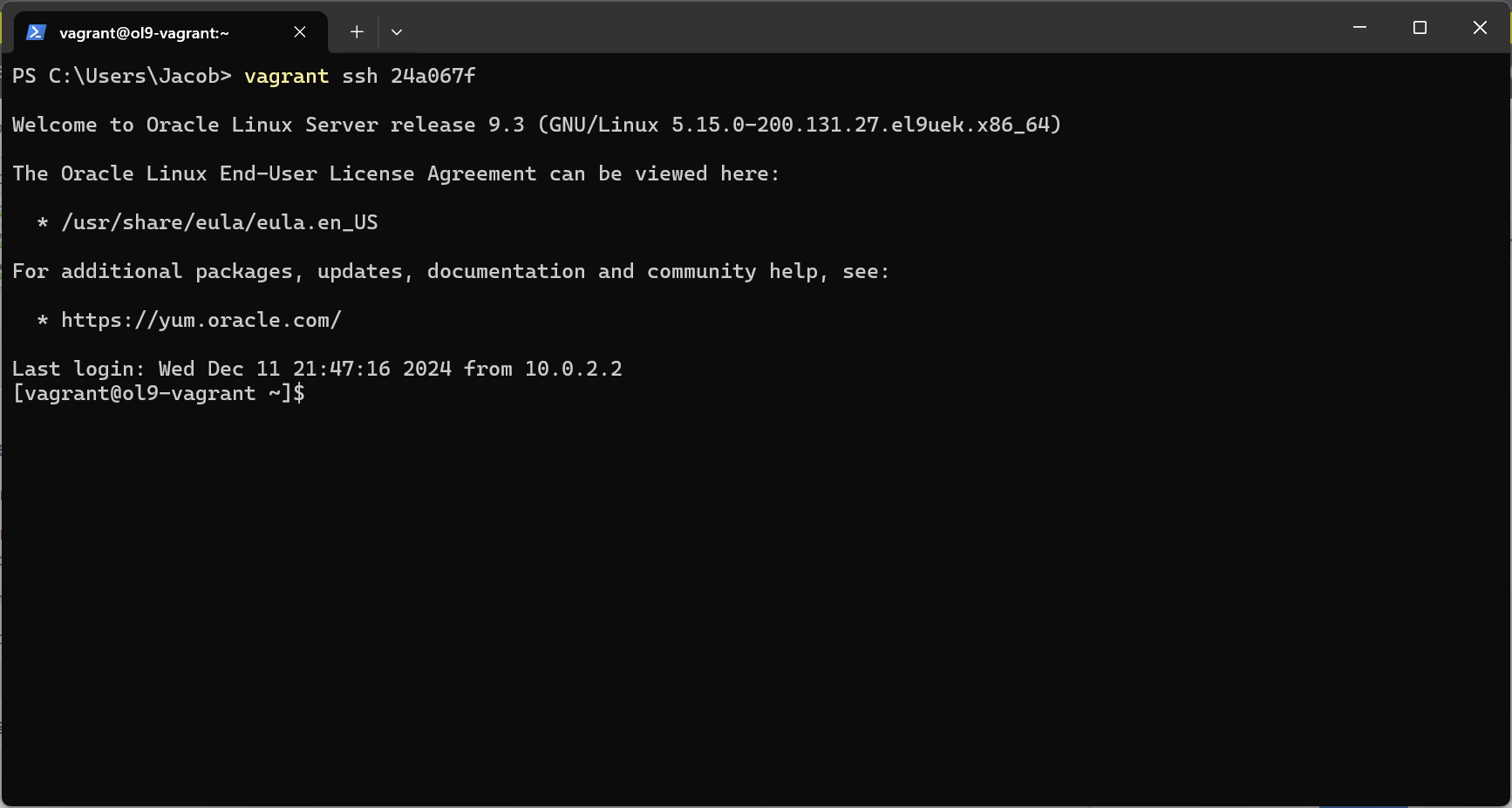Click the /usr/share/eula/eula.en_US path
Viewport: 1512px width, 808px height.
(219, 223)
